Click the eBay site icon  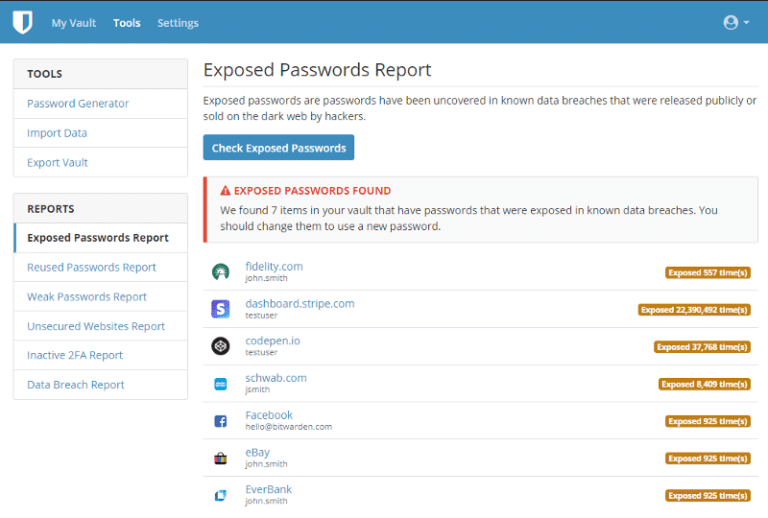click(x=221, y=458)
